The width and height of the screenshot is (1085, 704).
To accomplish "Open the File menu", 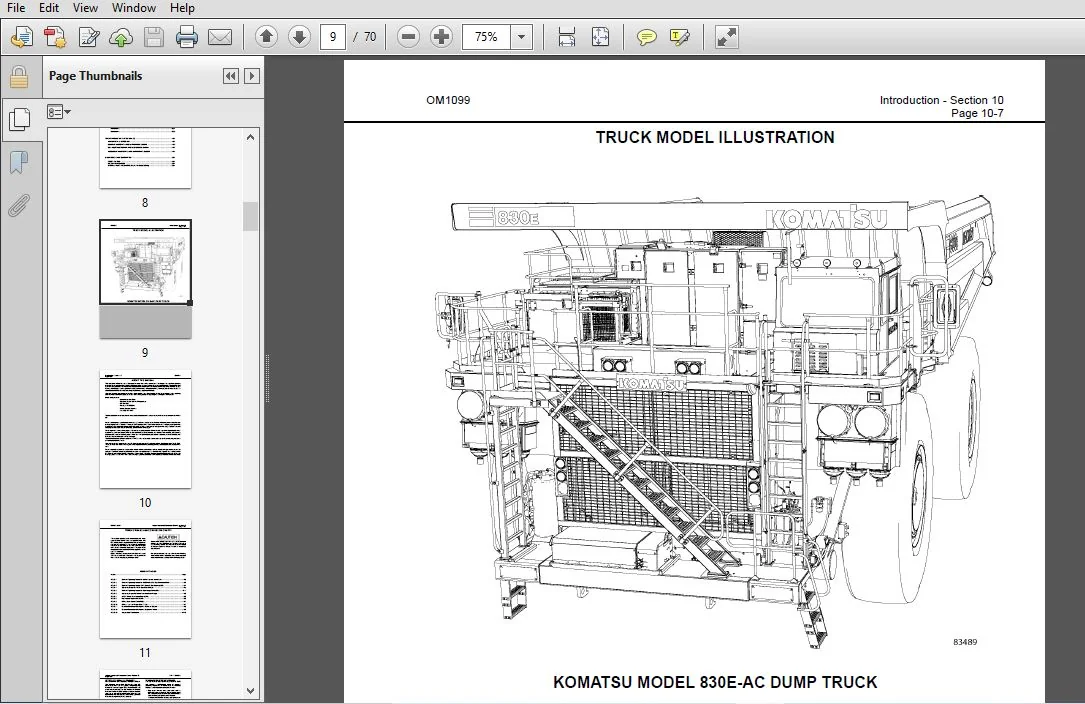I will 15,8.
